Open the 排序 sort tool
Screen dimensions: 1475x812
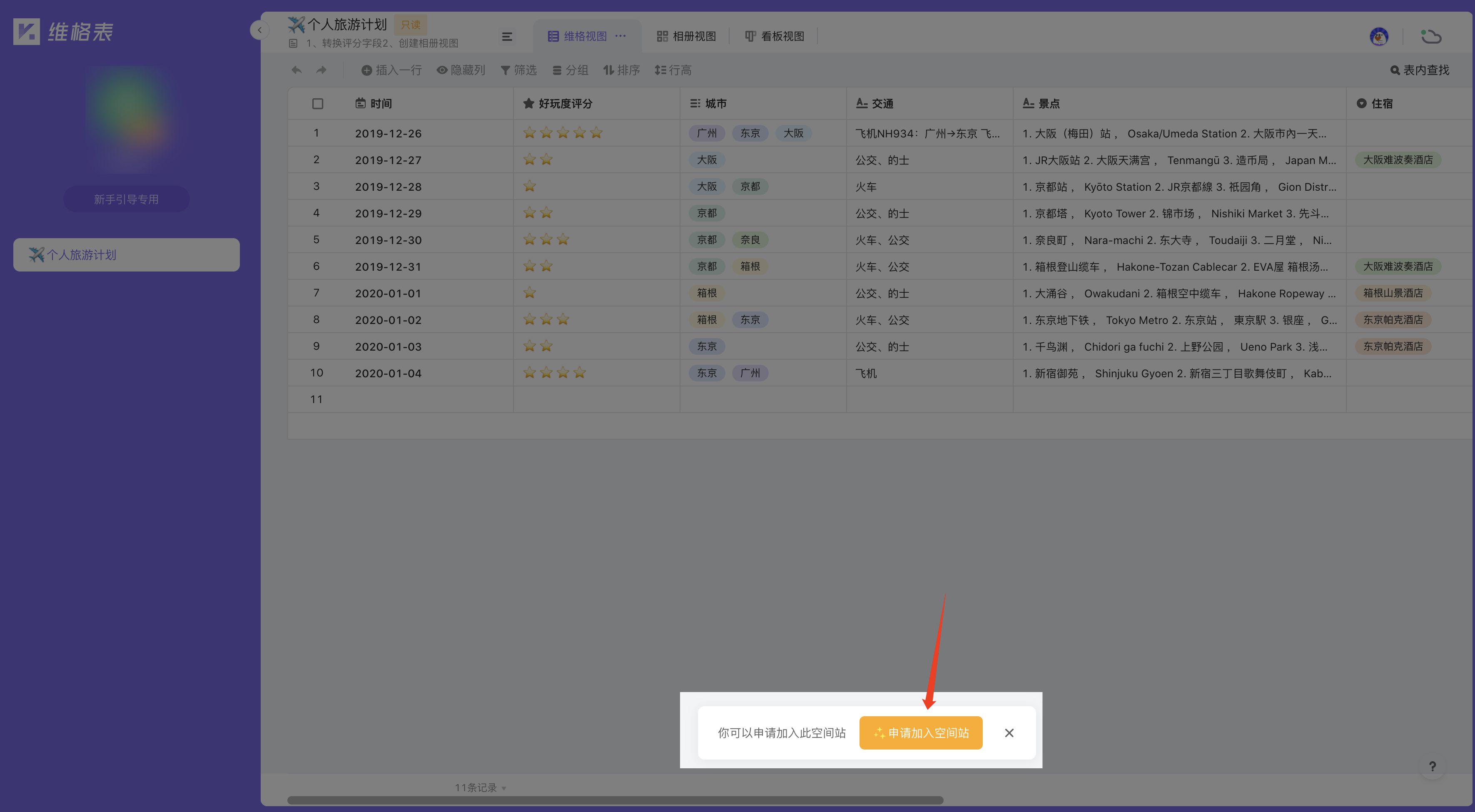click(x=621, y=70)
